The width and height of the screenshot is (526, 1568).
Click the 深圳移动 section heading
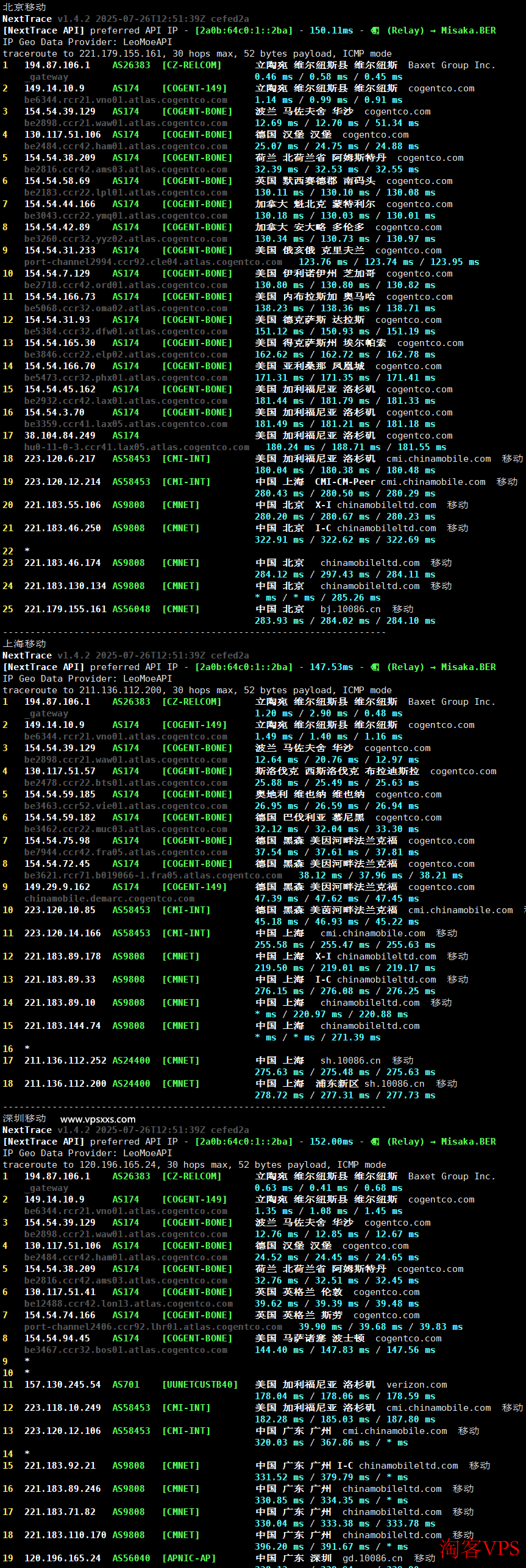tap(24, 1118)
